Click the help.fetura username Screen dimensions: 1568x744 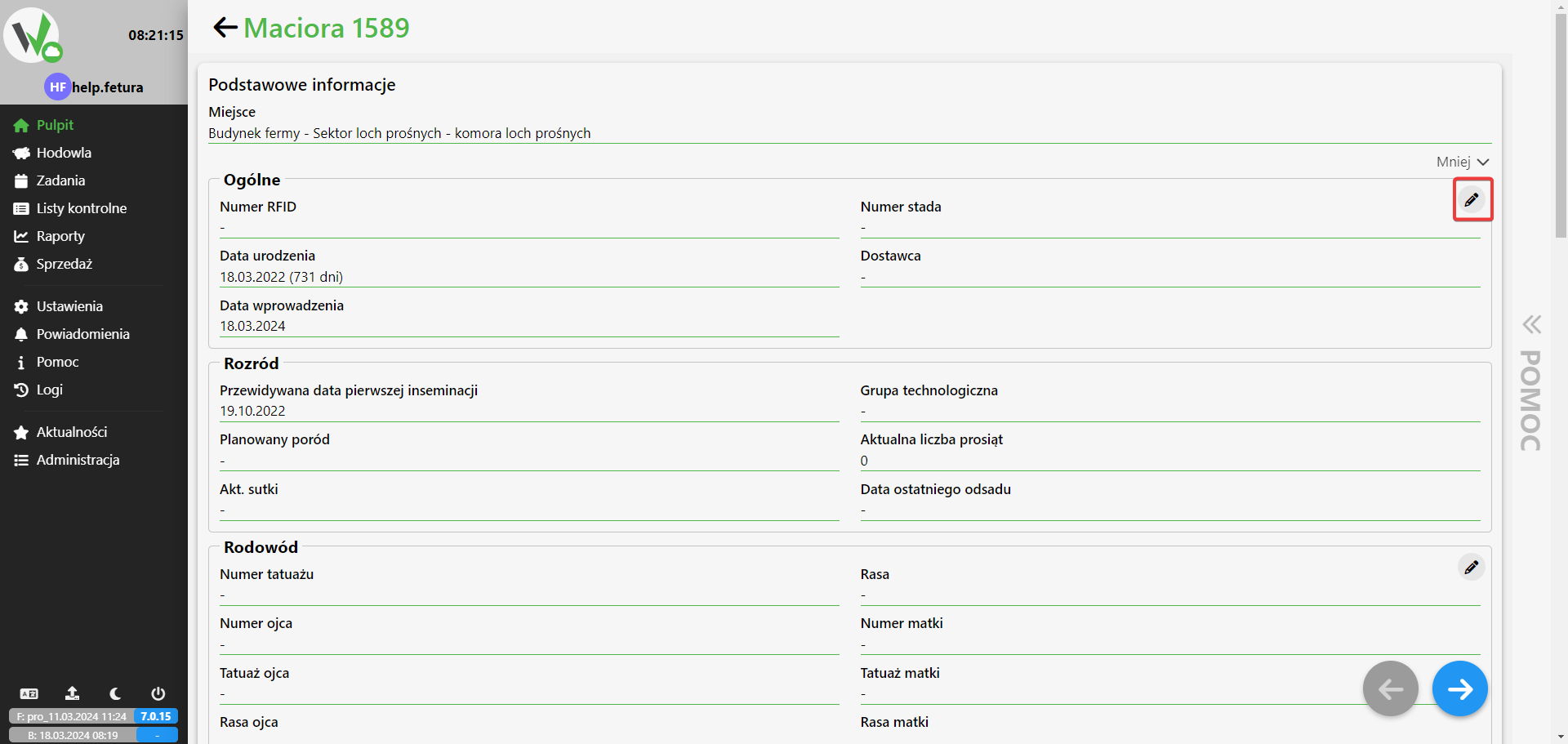click(x=107, y=87)
